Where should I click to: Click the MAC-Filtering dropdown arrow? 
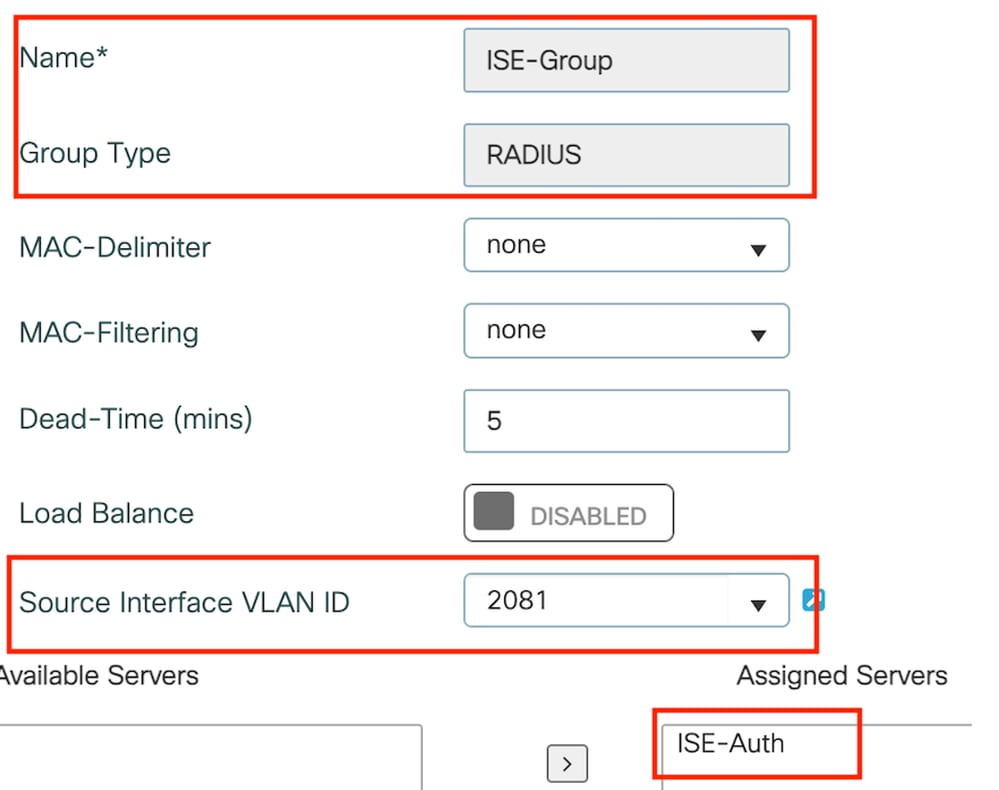click(758, 335)
